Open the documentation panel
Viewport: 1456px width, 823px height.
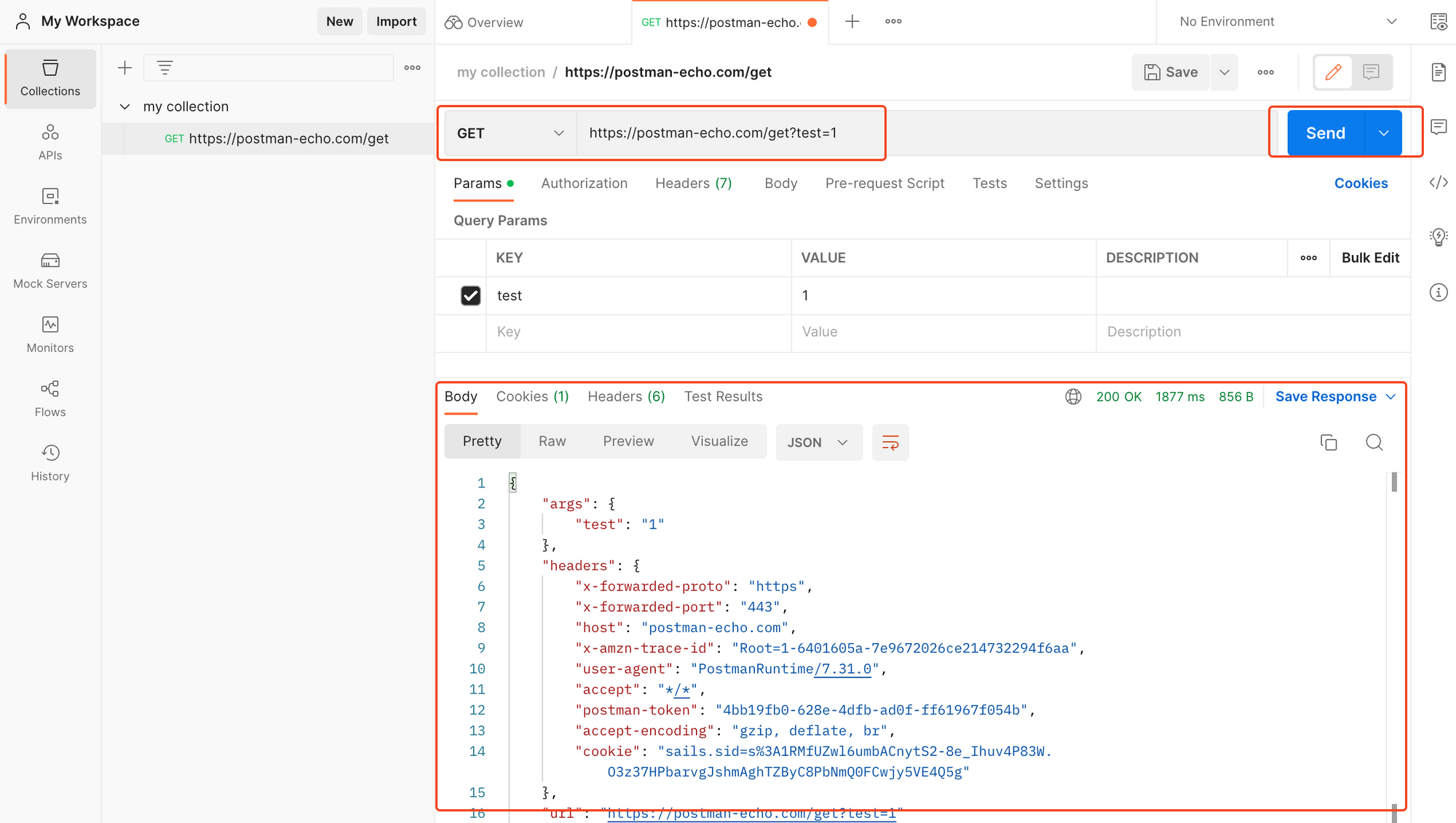point(1439,72)
